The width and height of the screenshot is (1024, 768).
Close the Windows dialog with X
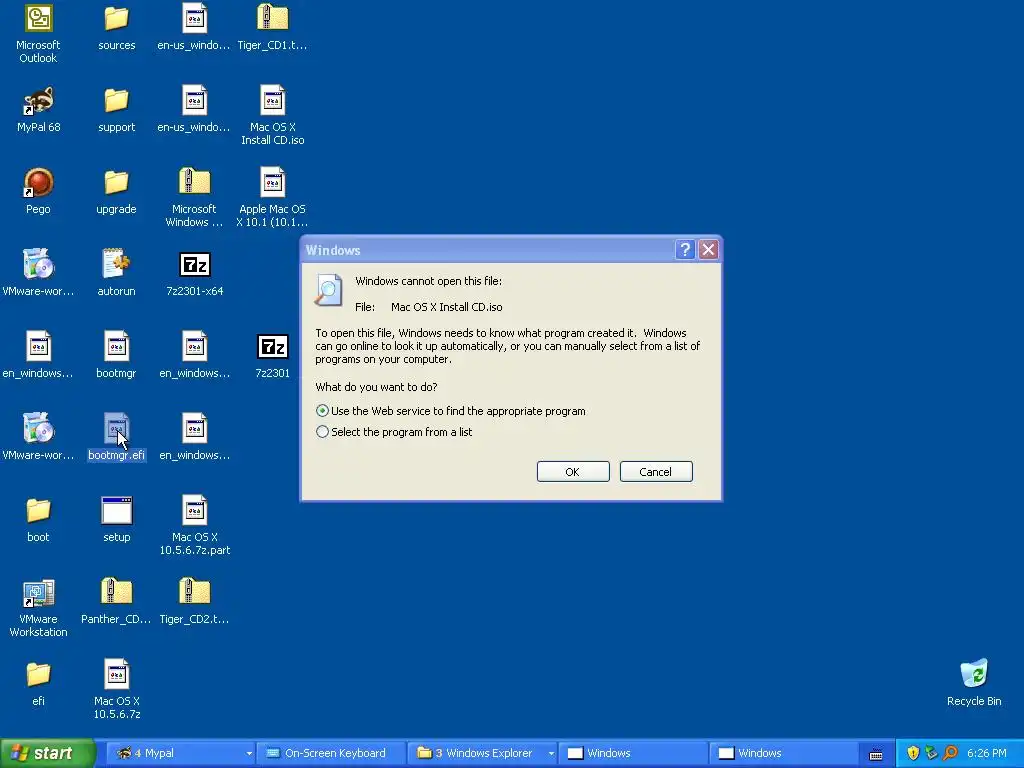[708, 249]
